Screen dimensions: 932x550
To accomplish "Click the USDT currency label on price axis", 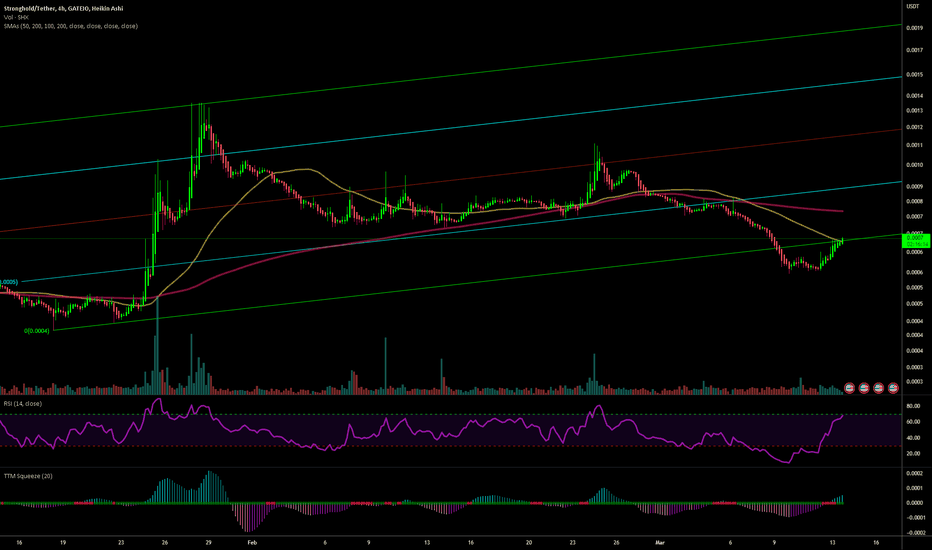I will (912, 6).
